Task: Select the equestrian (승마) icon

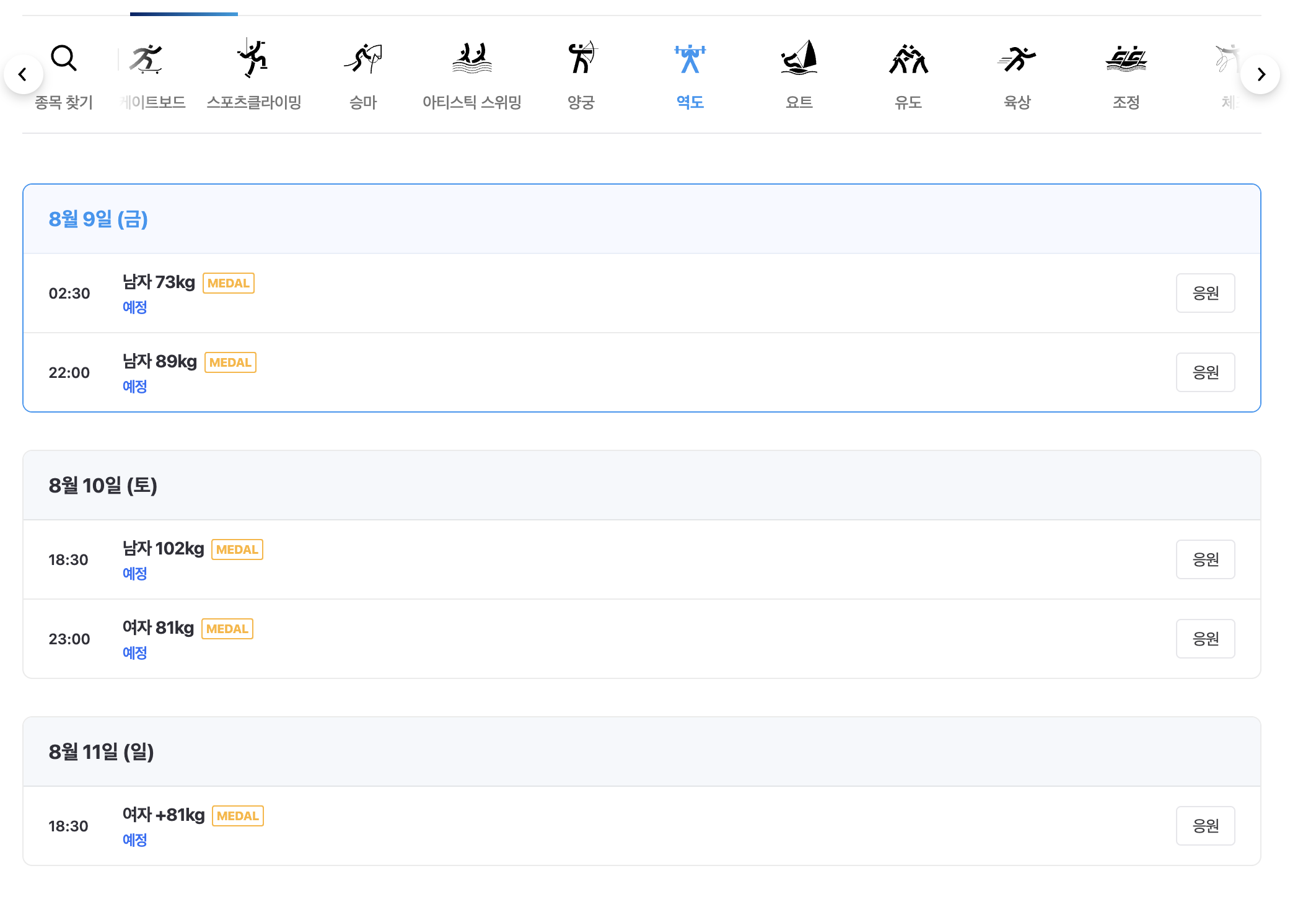Action: pos(363,59)
